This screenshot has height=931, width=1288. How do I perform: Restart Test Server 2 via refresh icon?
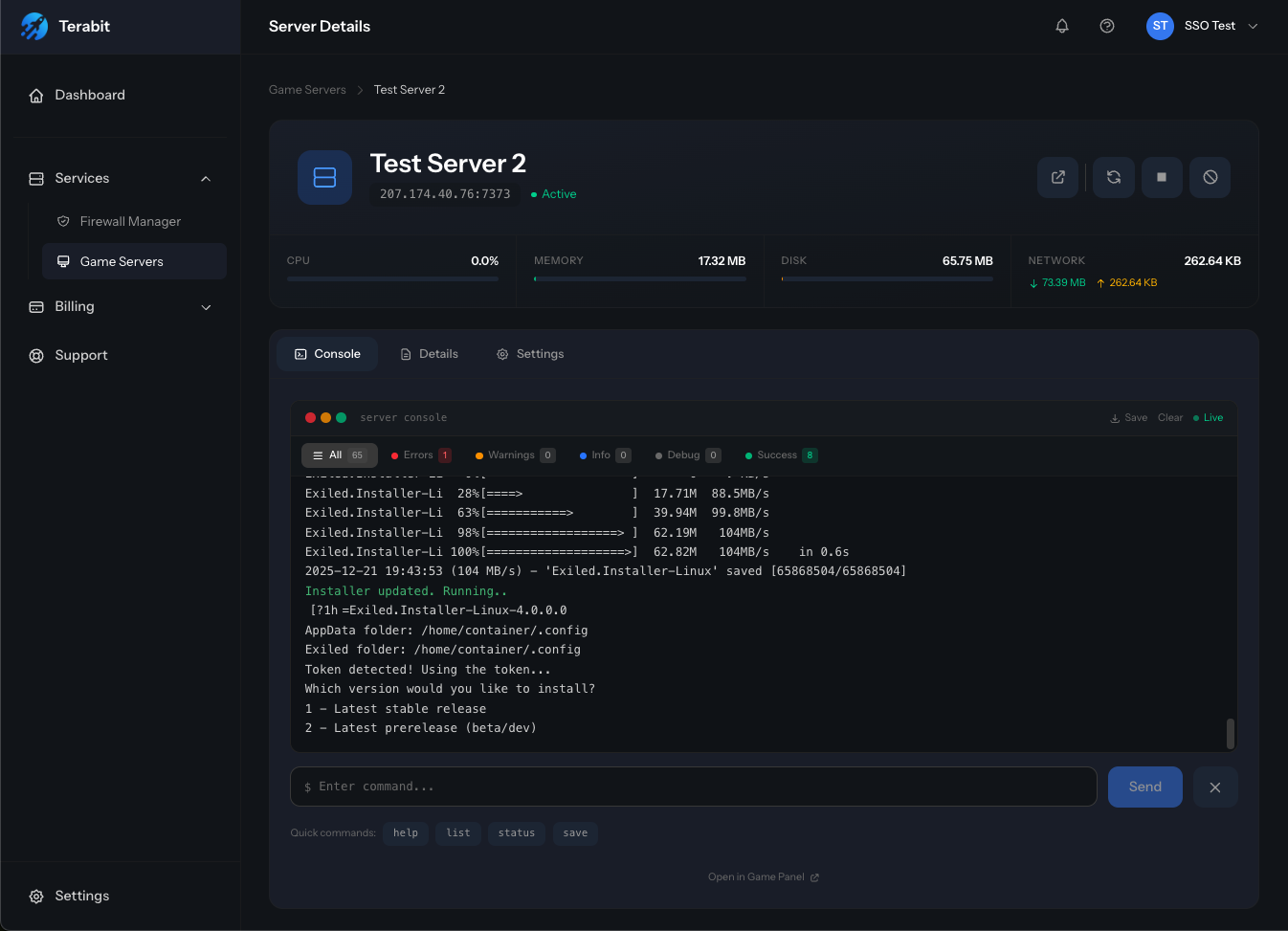[1113, 177]
